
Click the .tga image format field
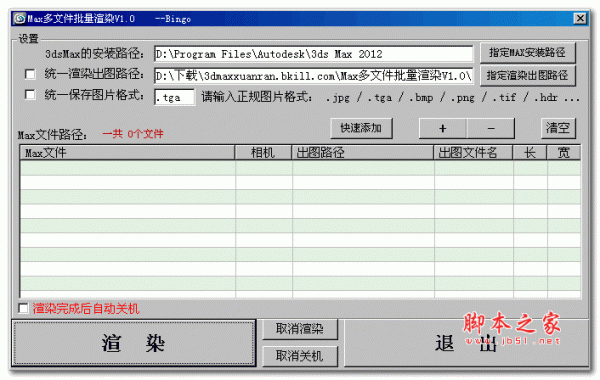click(x=174, y=97)
